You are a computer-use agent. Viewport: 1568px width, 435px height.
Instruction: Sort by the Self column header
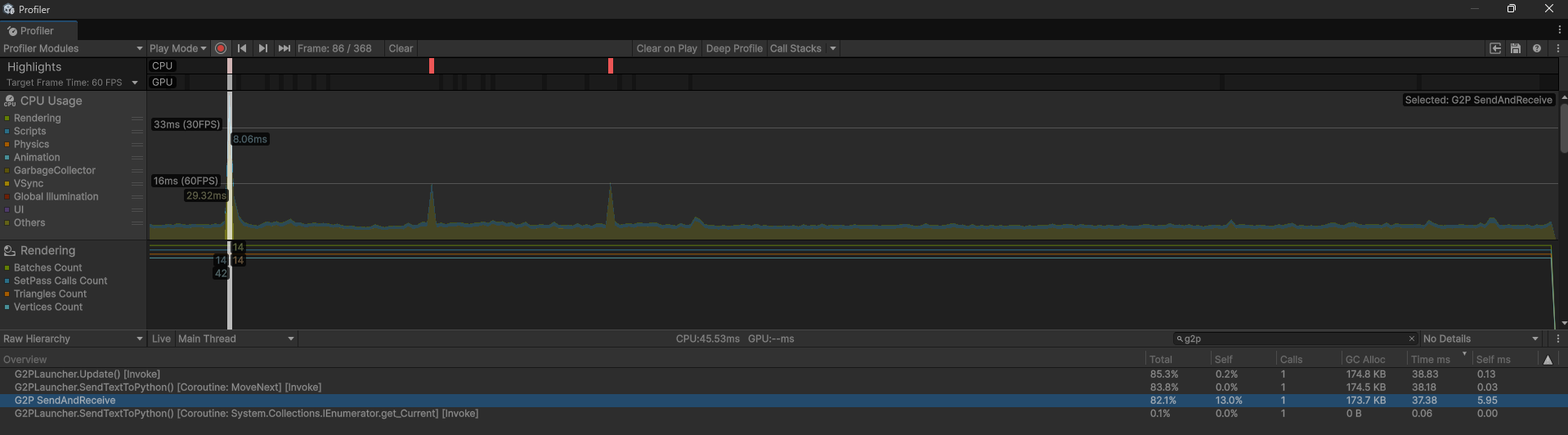pyautogui.click(x=1243, y=360)
